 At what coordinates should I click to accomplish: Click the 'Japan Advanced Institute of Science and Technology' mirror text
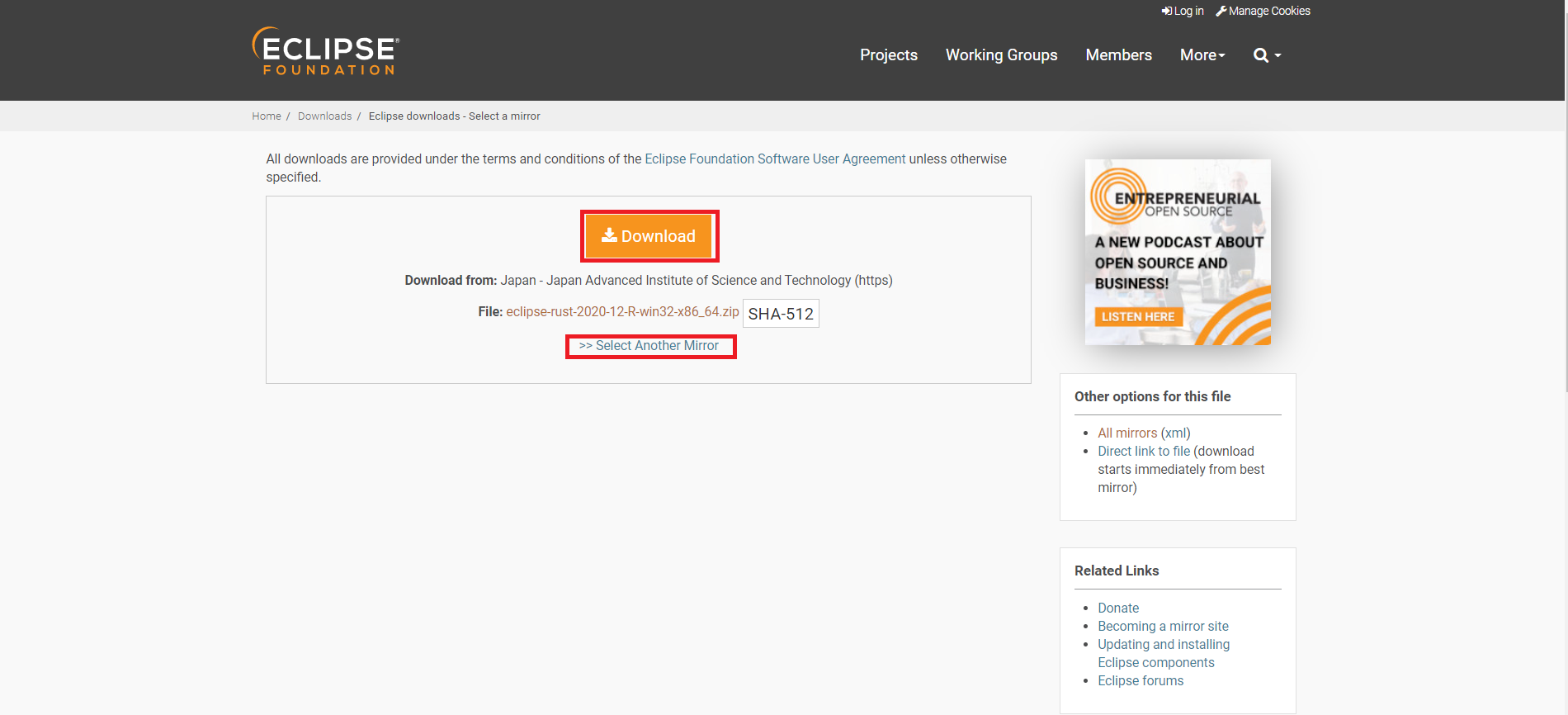[698, 281]
